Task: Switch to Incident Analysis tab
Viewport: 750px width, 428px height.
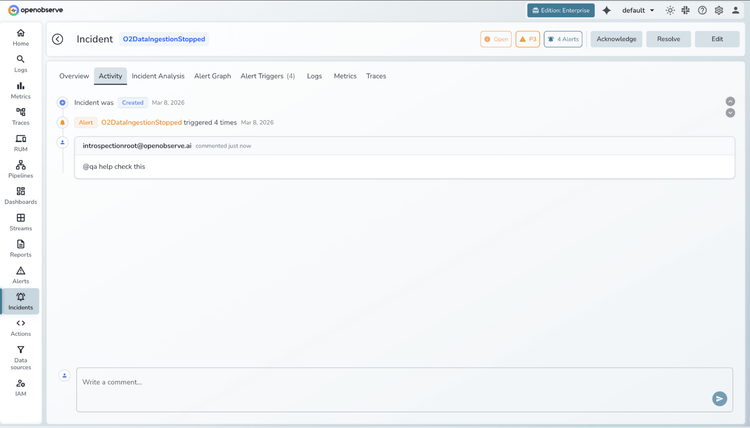Action: [158, 76]
